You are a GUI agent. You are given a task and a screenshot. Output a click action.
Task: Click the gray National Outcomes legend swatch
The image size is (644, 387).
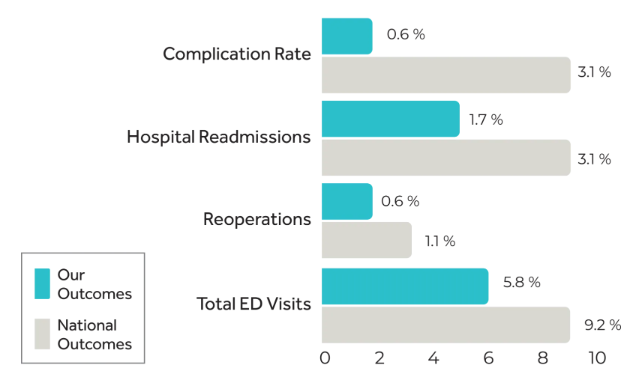coord(42,334)
